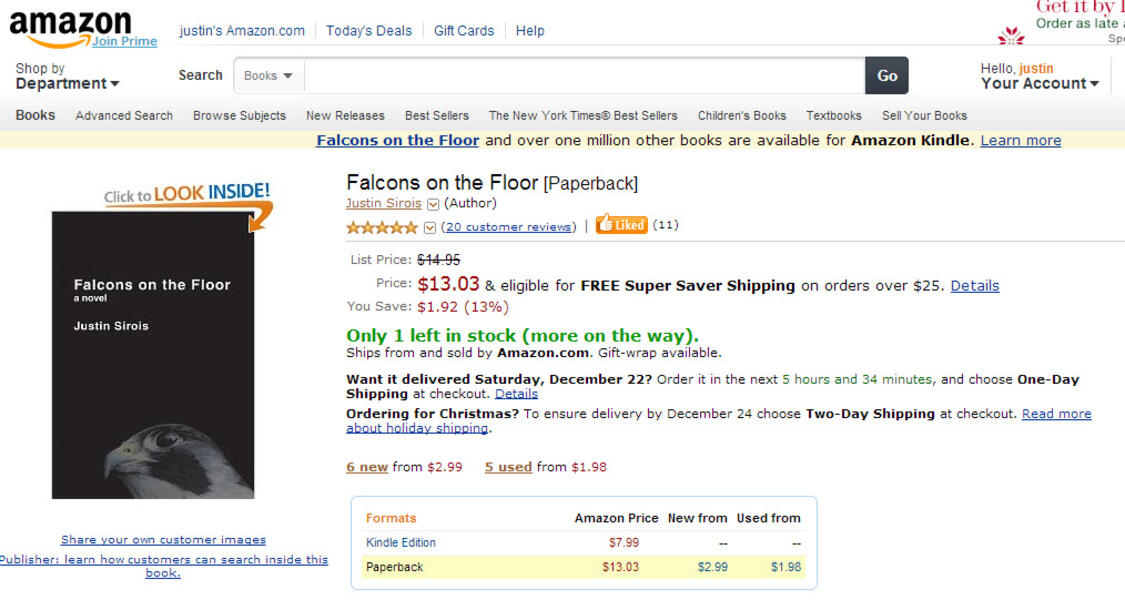Viewport: 1125px width, 600px height.
Task: Open the Books search category dropdown
Action: (x=268, y=75)
